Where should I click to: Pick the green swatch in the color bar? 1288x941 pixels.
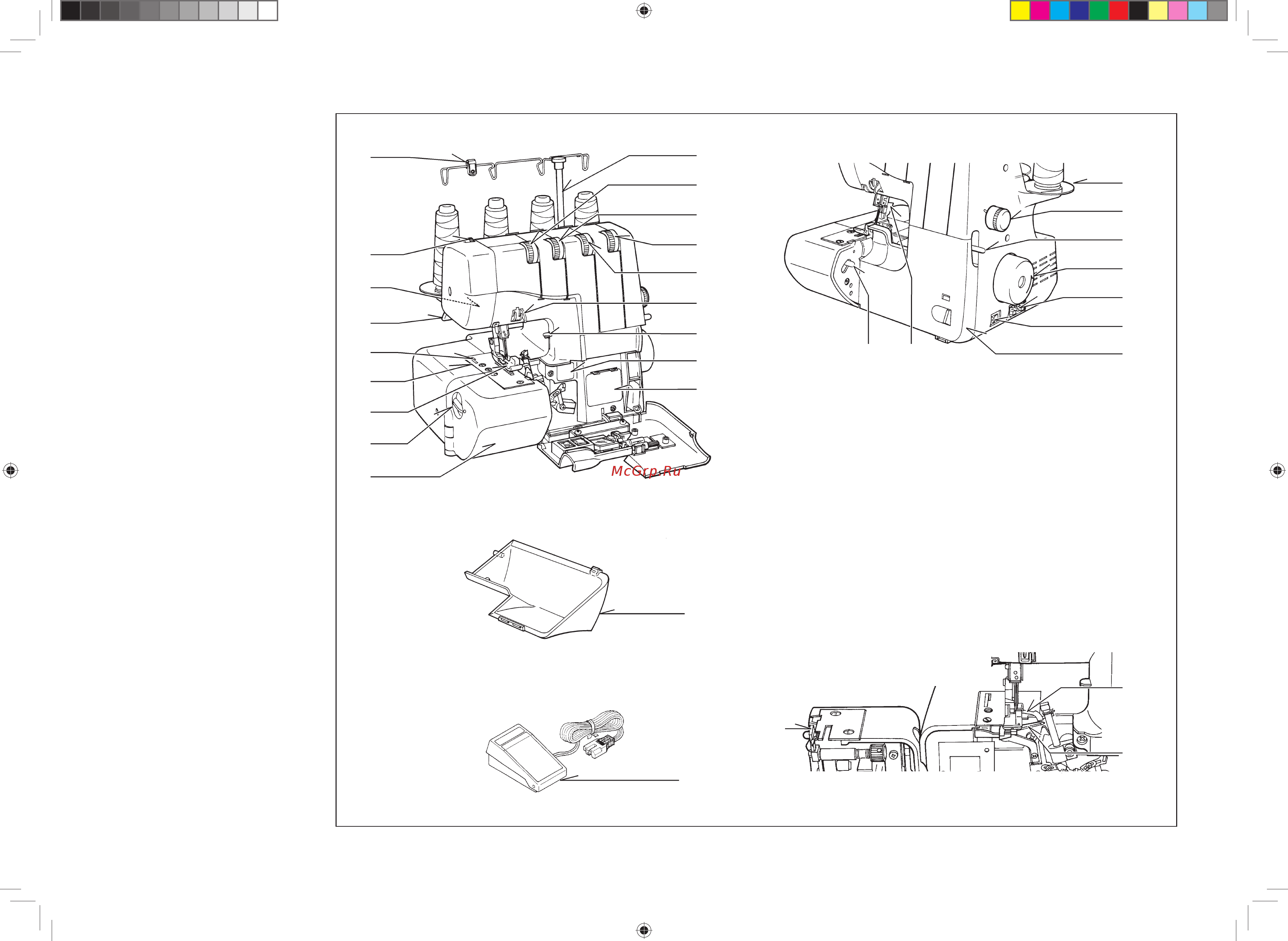point(1099,11)
